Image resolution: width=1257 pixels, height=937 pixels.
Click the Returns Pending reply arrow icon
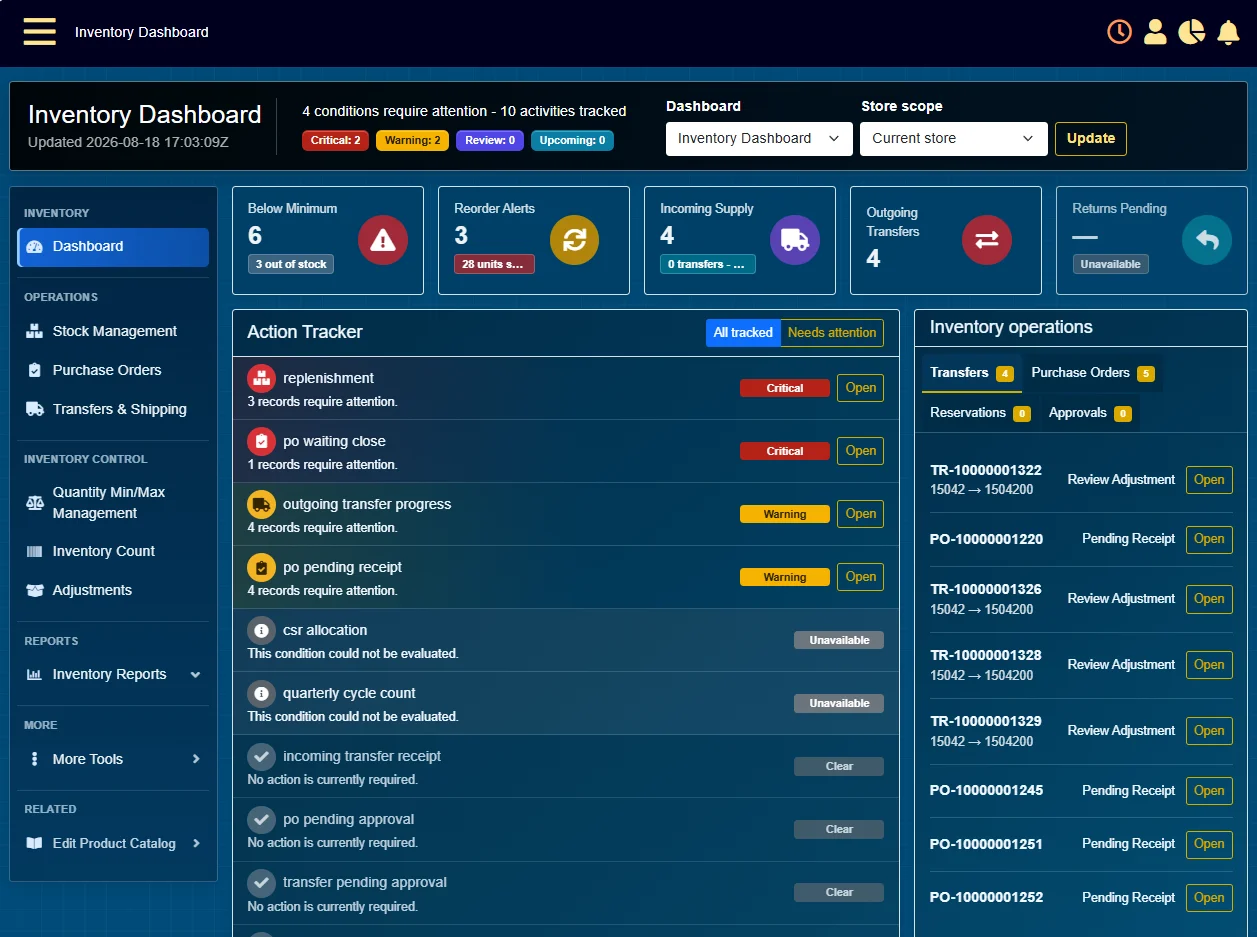(x=1207, y=240)
